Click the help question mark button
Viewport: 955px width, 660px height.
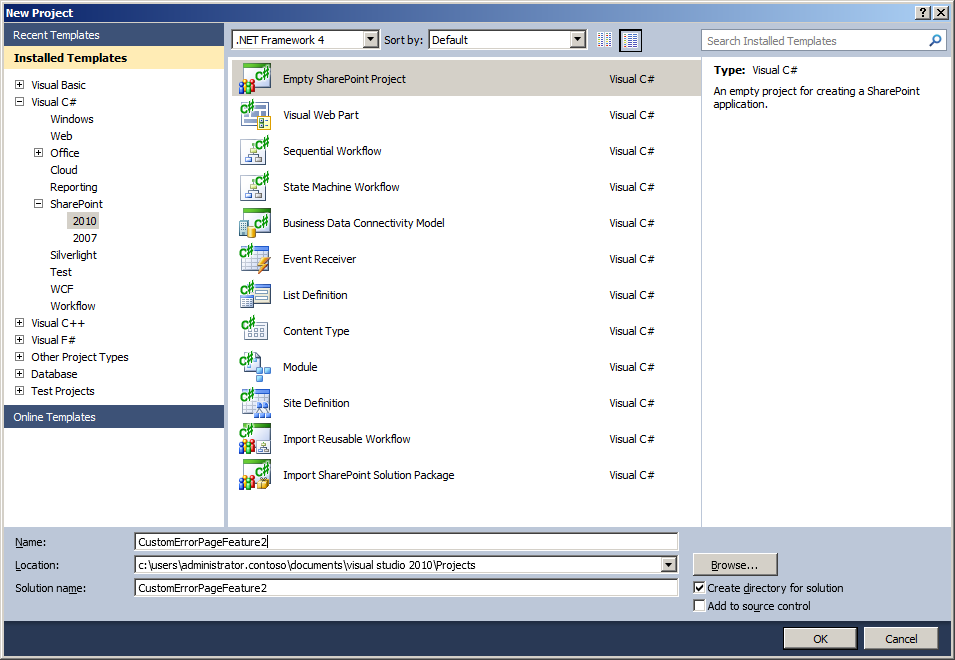[923, 13]
